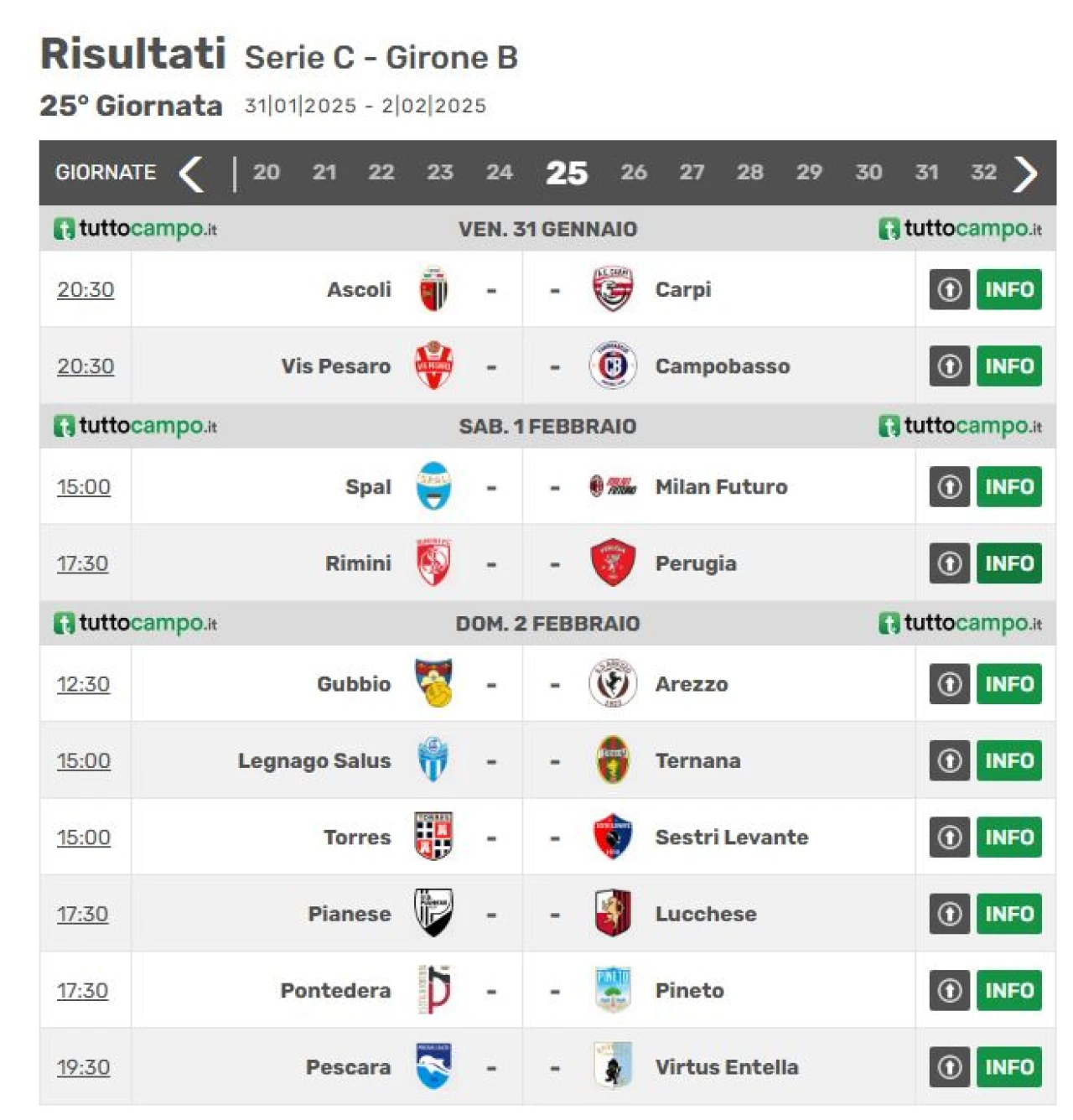Select giornata 26 in the bar
1073x1120 pixels.
(633, 173)
